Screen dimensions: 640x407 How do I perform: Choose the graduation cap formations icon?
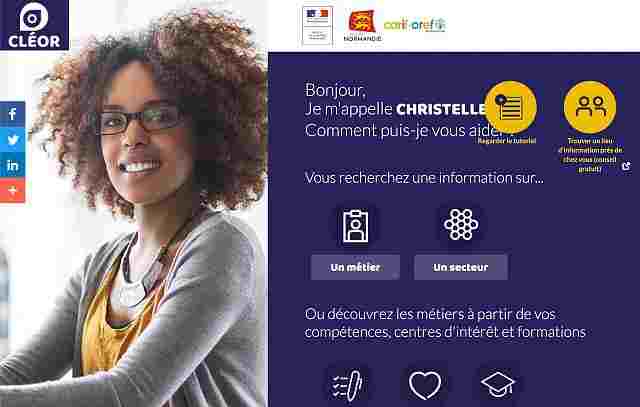[498, 384]
